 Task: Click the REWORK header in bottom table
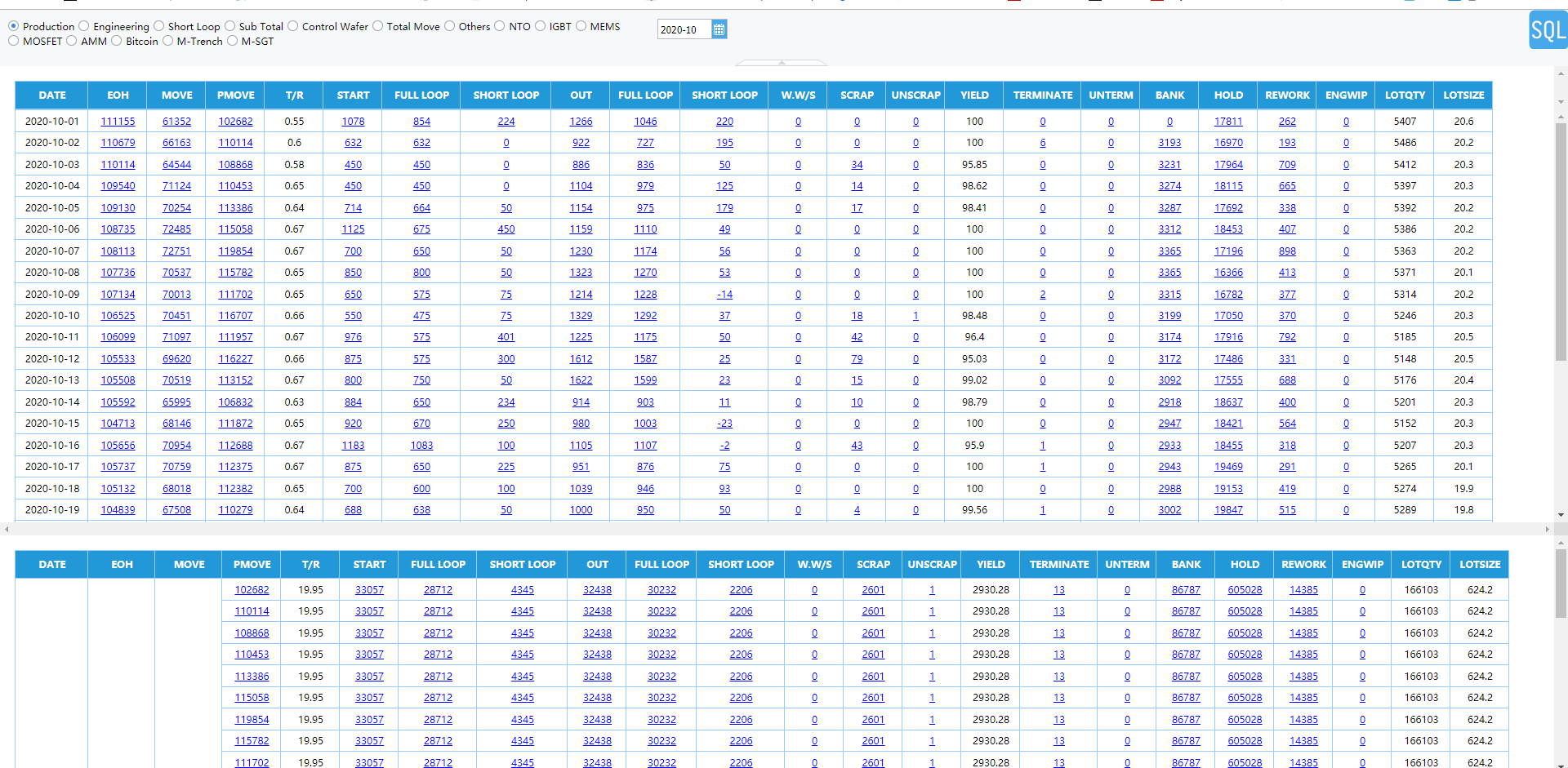(x=1303, y=564)
